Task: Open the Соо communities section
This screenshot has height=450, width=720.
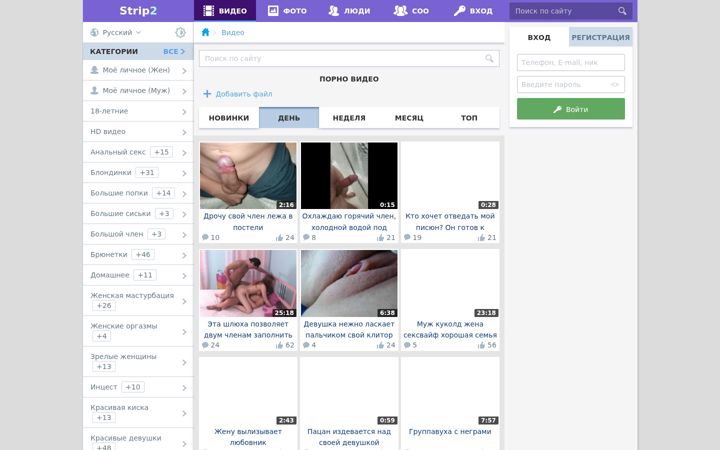Action: tap(411, 11)
